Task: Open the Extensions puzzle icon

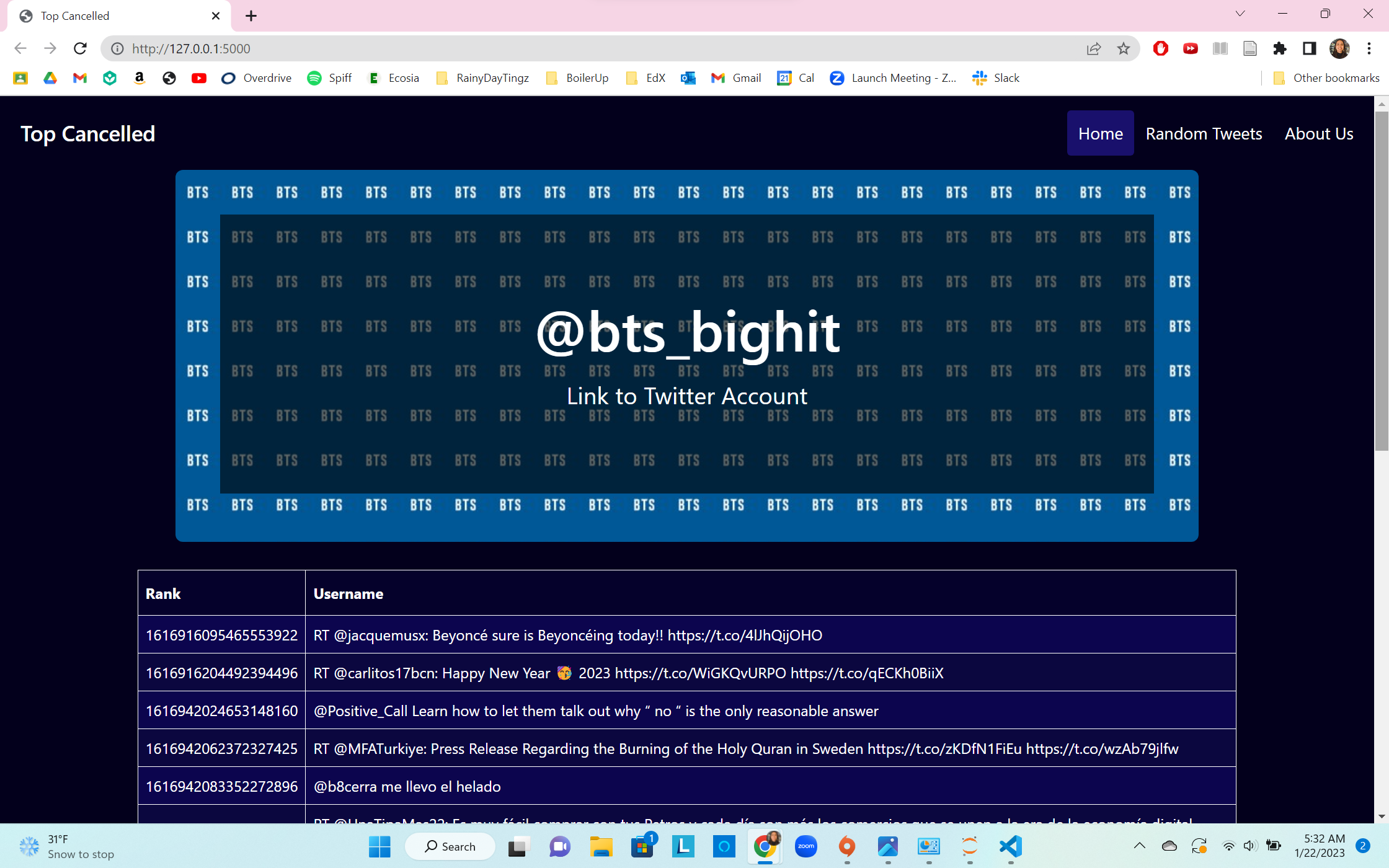Action: (x=1279, y=48)
